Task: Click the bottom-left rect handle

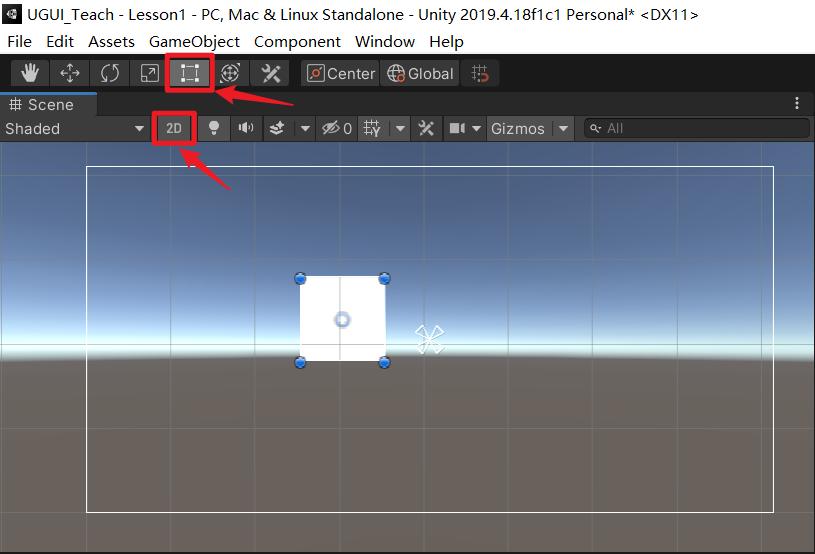Action: pyautogui.click(x=300, y=363)
